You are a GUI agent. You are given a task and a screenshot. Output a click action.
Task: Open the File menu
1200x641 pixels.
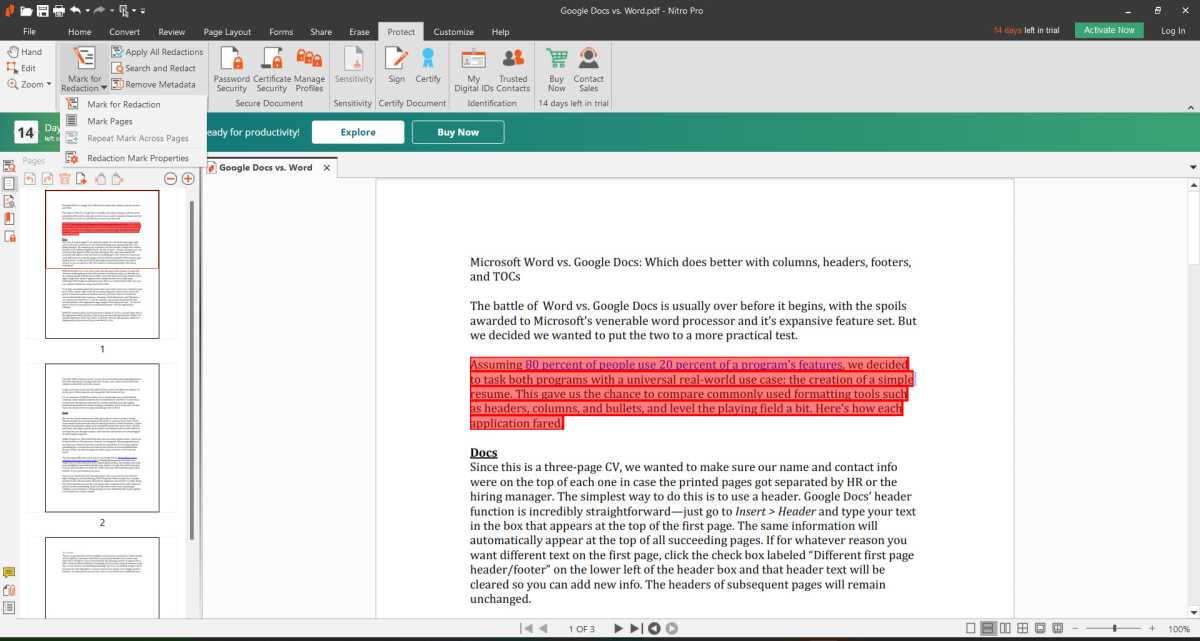click(x=29, y=32)
